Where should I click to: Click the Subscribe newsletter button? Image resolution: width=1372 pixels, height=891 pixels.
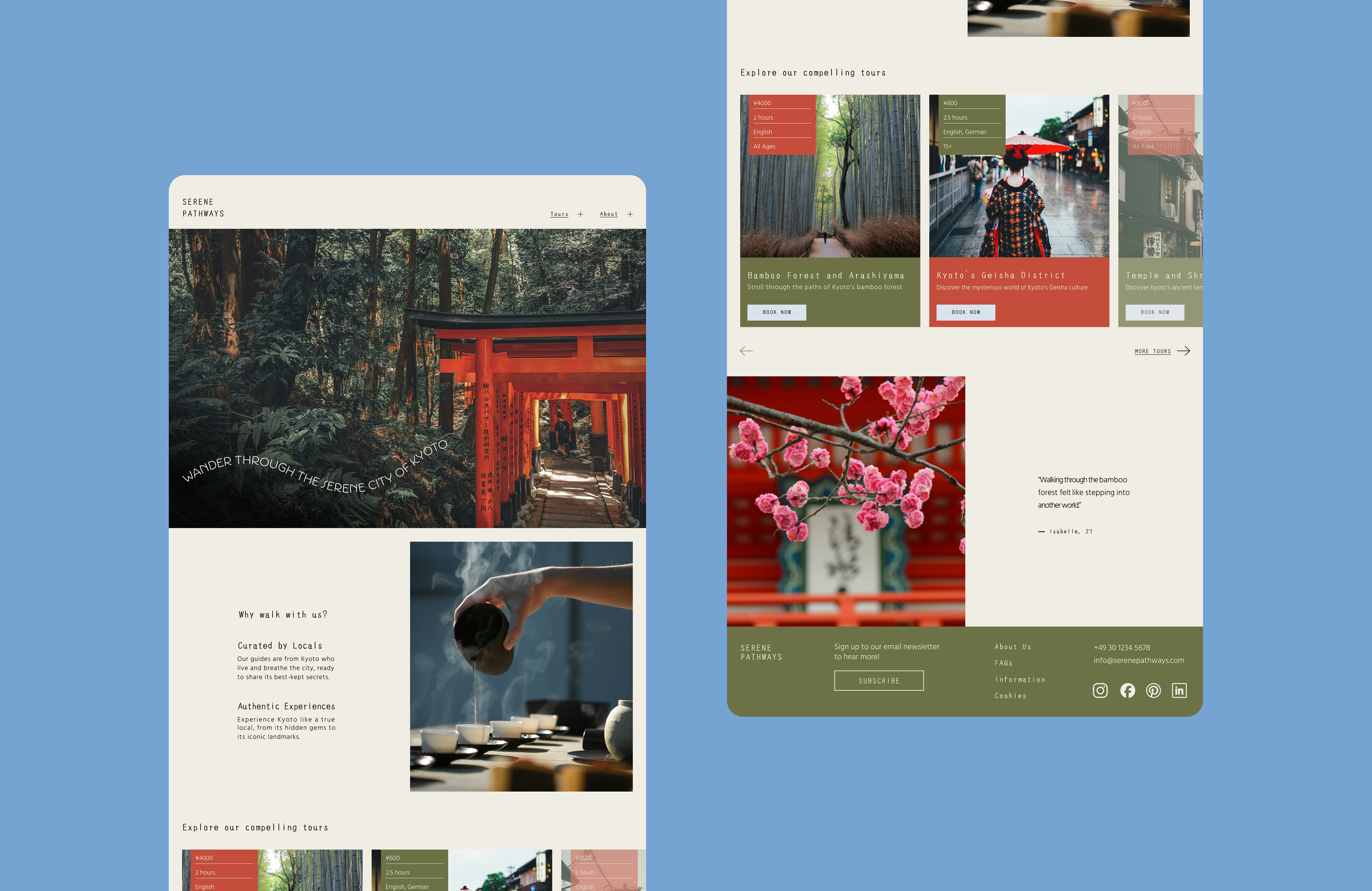pyautogui.click(x=879, y=681)
